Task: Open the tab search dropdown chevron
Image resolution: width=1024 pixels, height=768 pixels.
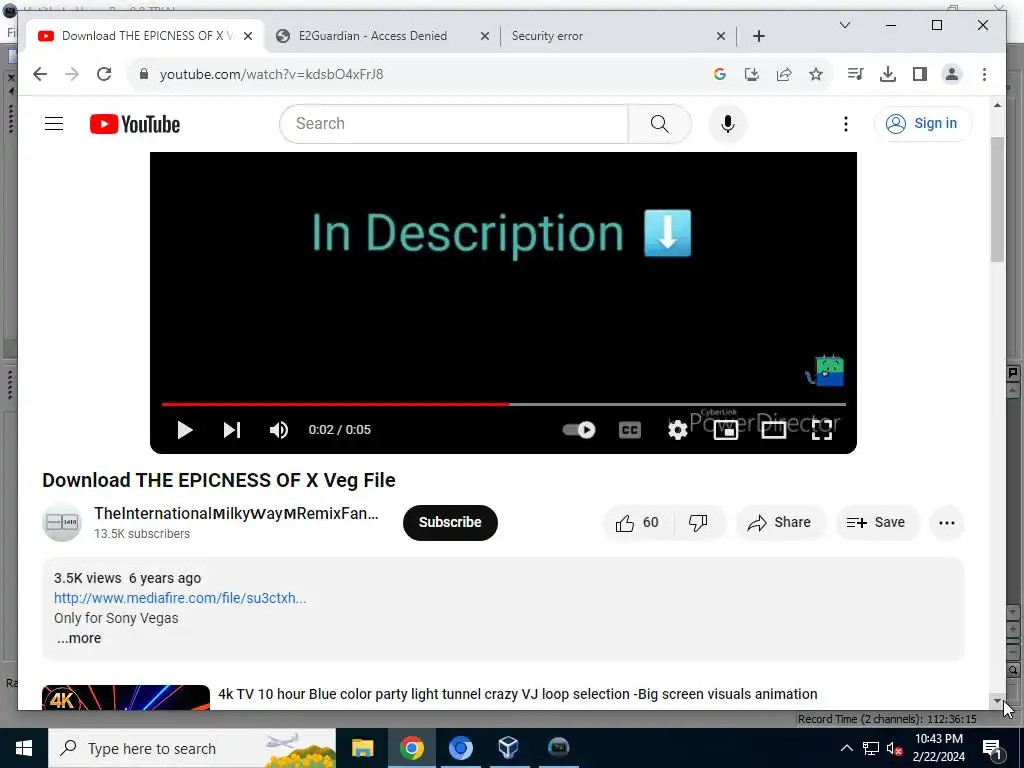Action: [x=844, y=25]
